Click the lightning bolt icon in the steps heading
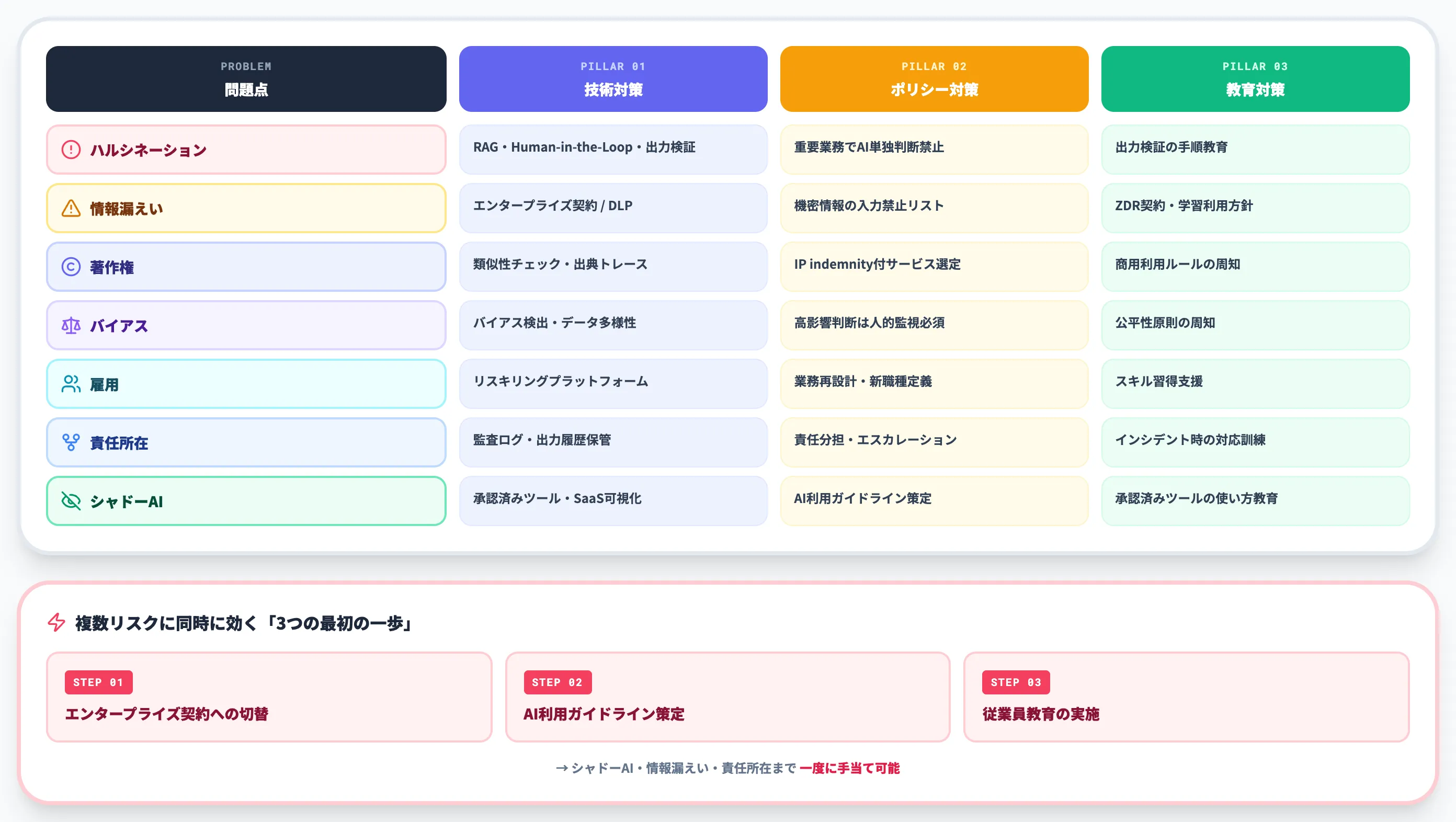Image resolution: width=1456 pixels, height=822 pixels. coord(56,623)
